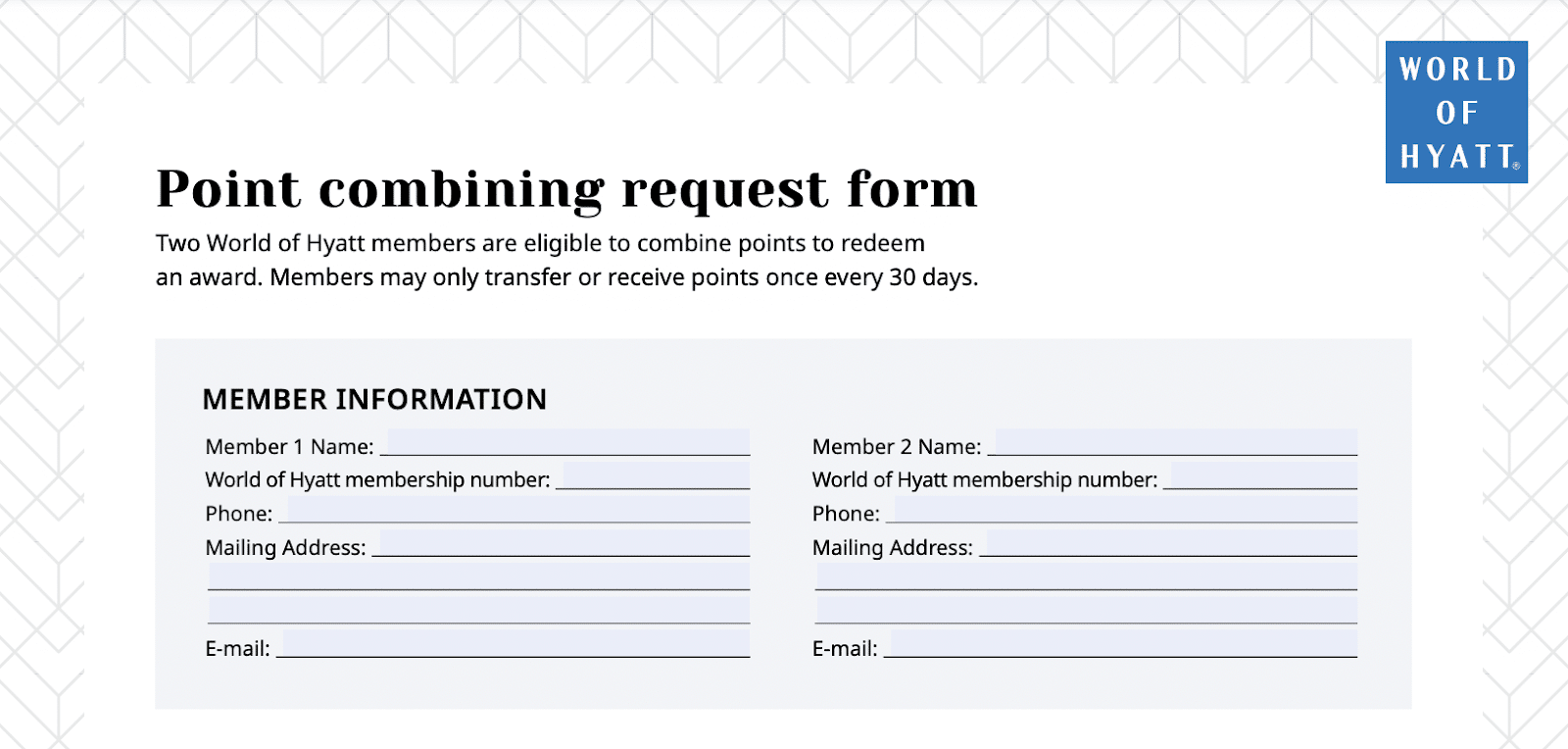Viewport: 1568px width, 749px height.
Task: Click the paragraph about combining points
Action: [x=566, y=260]
